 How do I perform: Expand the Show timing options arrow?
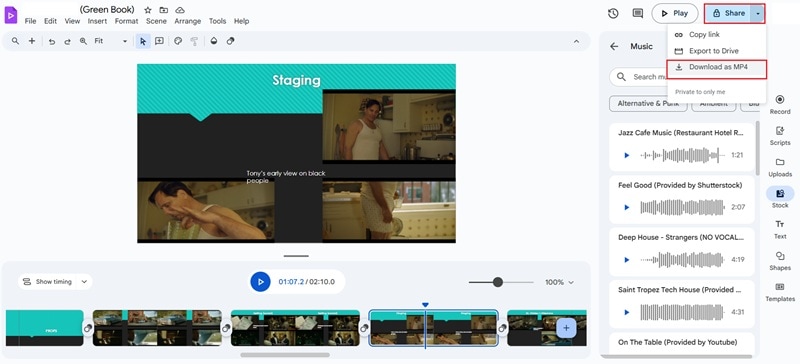[x=84, y=282]
